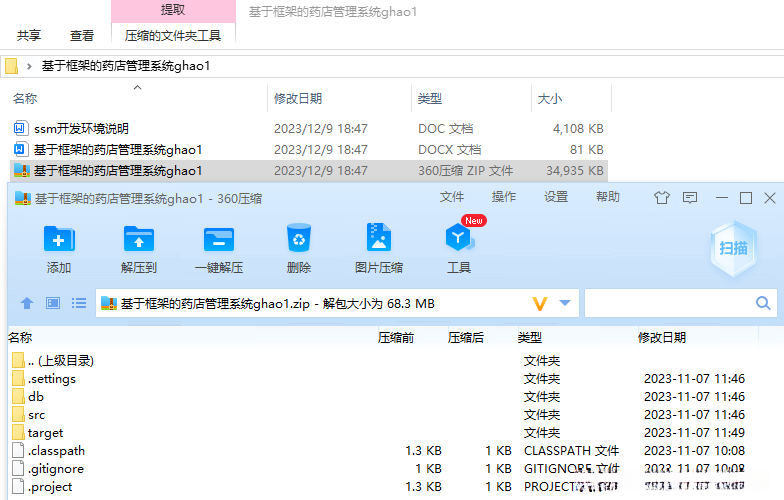This screenshot has height=500, width=784.
Task: Click the 添加 (Add) icon in 360压缩
Action: tap(59, 238)
